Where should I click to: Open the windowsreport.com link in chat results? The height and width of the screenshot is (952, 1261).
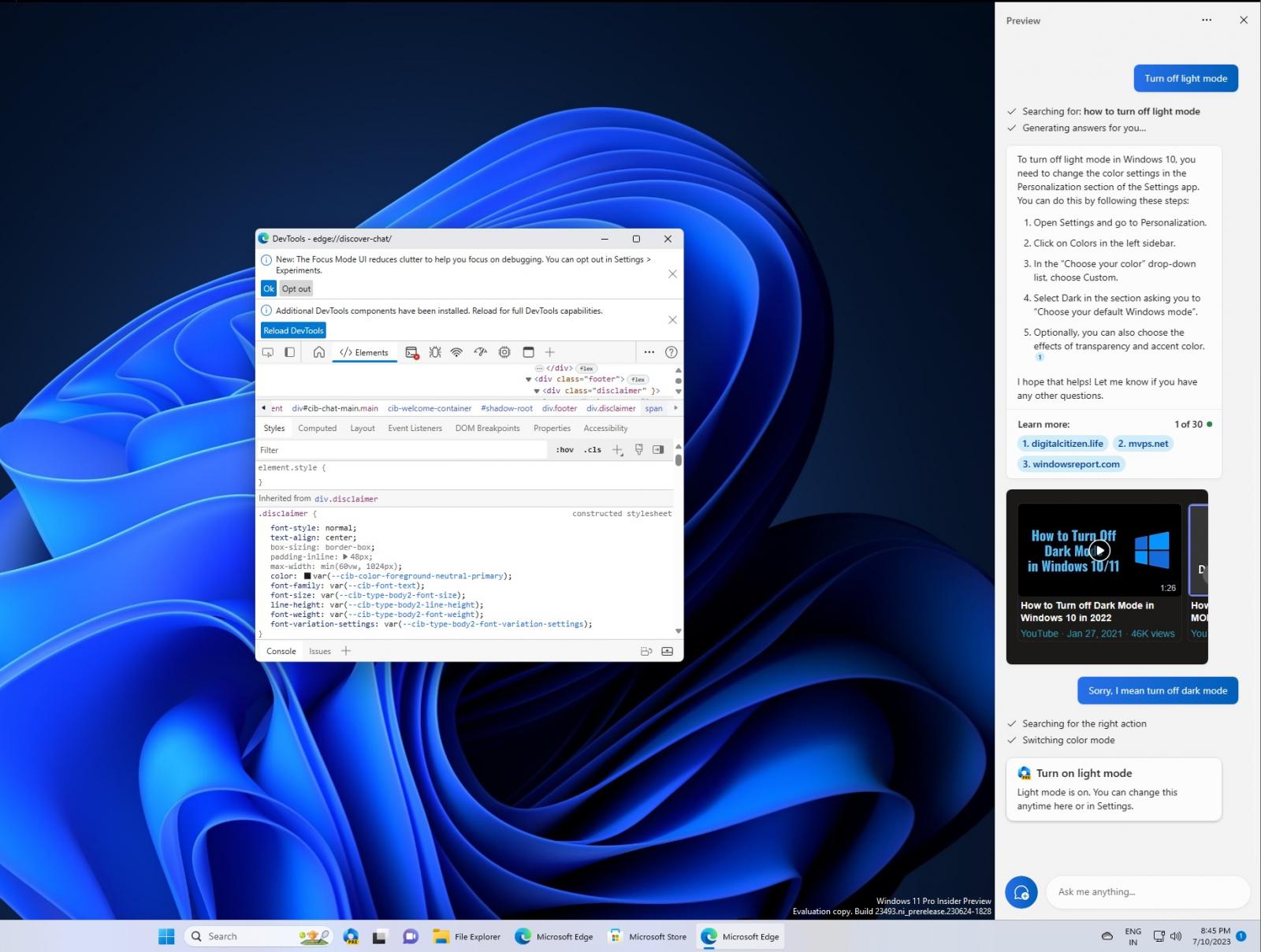pos(1070,464)
